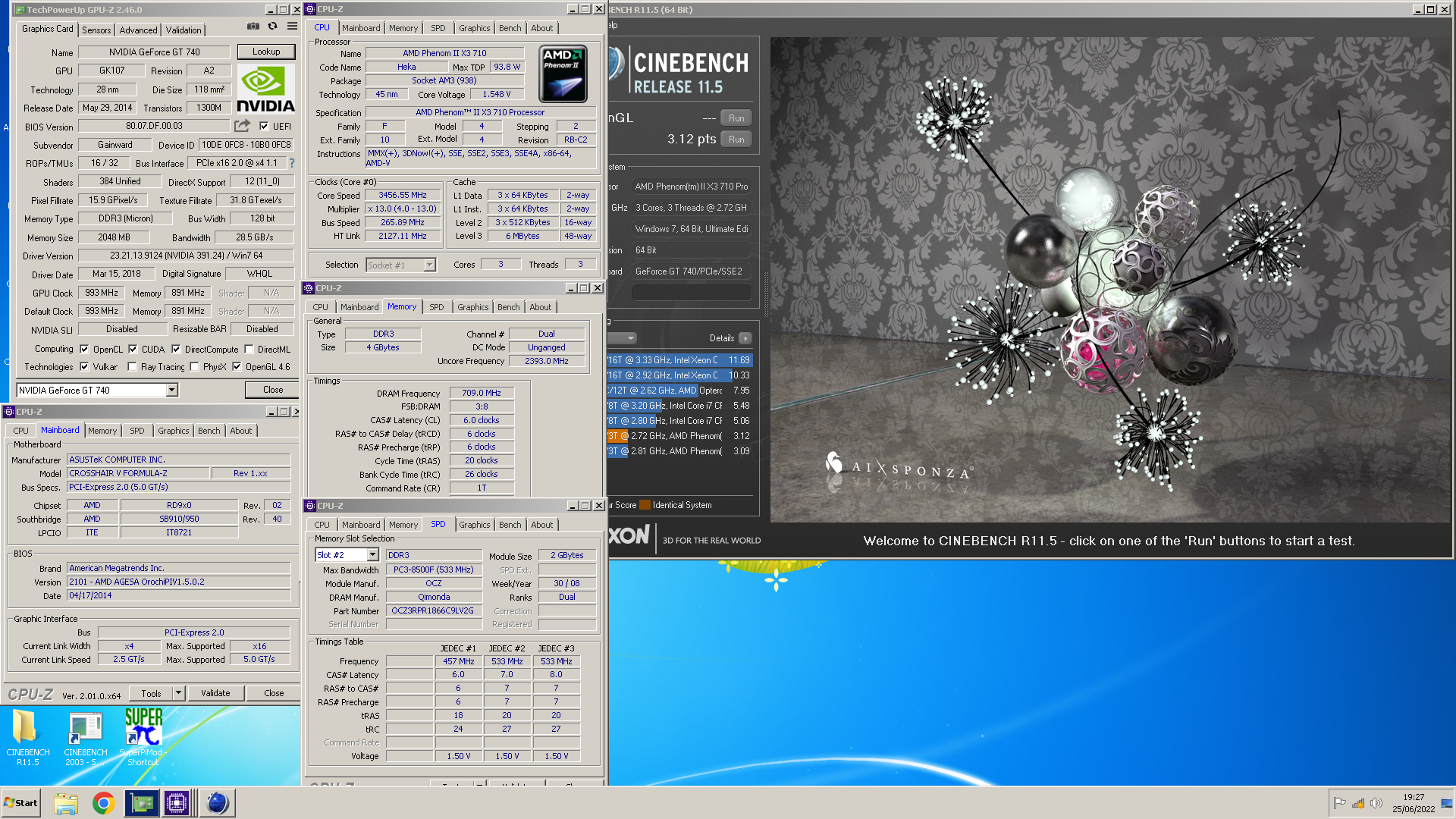Click the GPU-Z title bar app icon

point(20,10)
